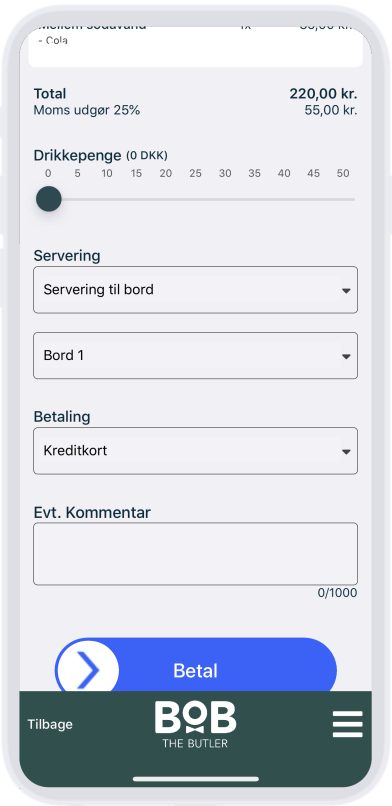Click the Mellem sodavand order item card
The height and width of the screenshot is (806, 392).
tap(195, 46)
